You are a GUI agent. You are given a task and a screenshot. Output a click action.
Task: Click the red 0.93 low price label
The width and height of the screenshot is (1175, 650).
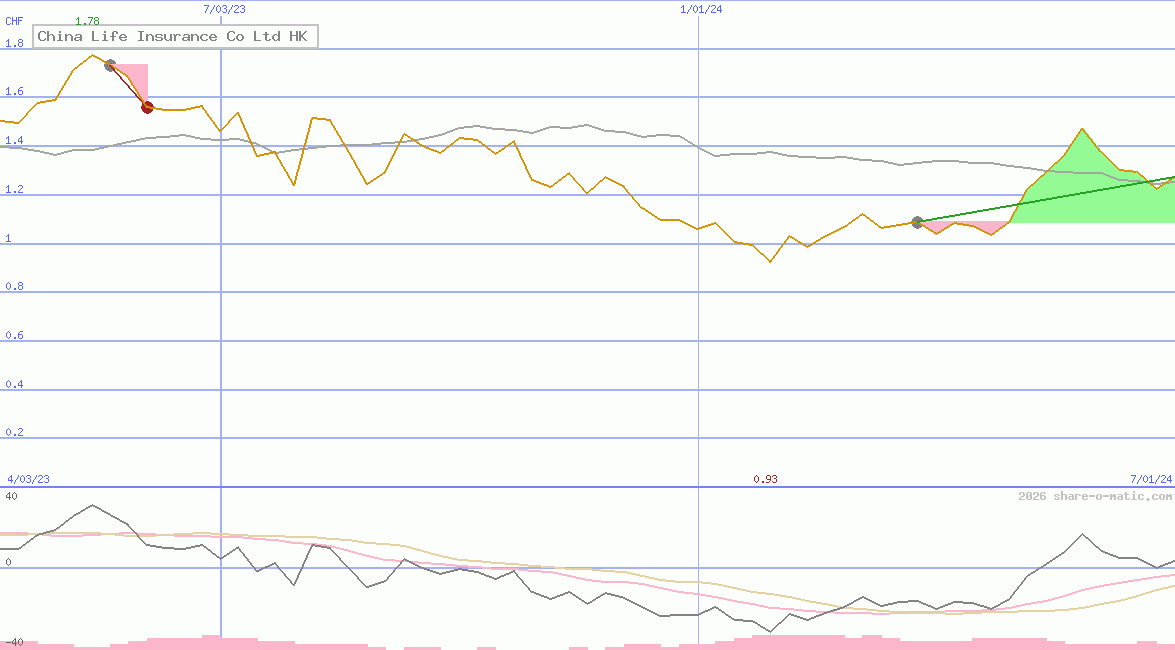(765, 479)
